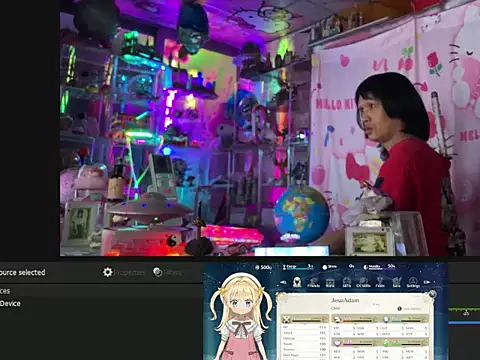Click the Defense stat row
Screen dimensions: 480x360
coord(304,338)
